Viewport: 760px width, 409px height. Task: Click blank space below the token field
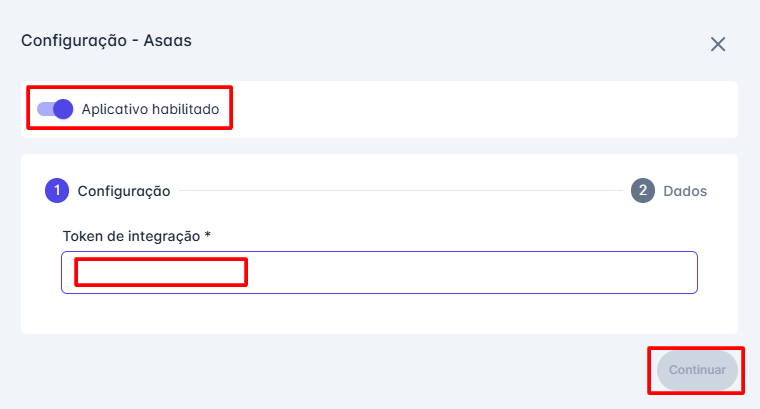coord(379,314)
